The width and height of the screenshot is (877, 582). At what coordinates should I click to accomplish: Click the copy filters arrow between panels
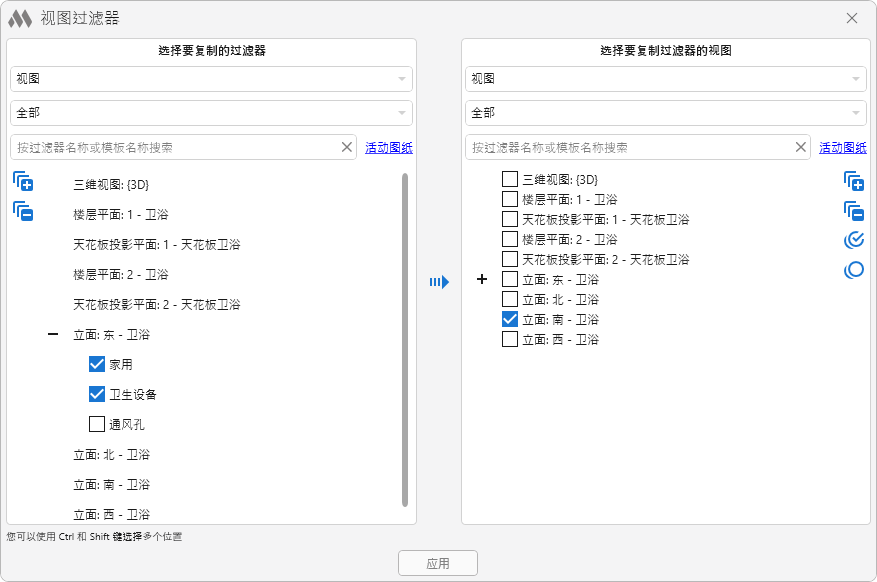click(439, 283)
